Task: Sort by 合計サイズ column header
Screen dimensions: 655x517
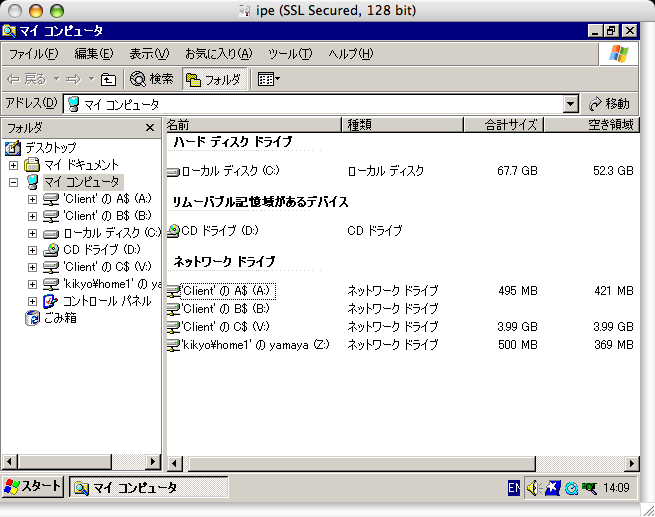Action: tap(504, 125)
